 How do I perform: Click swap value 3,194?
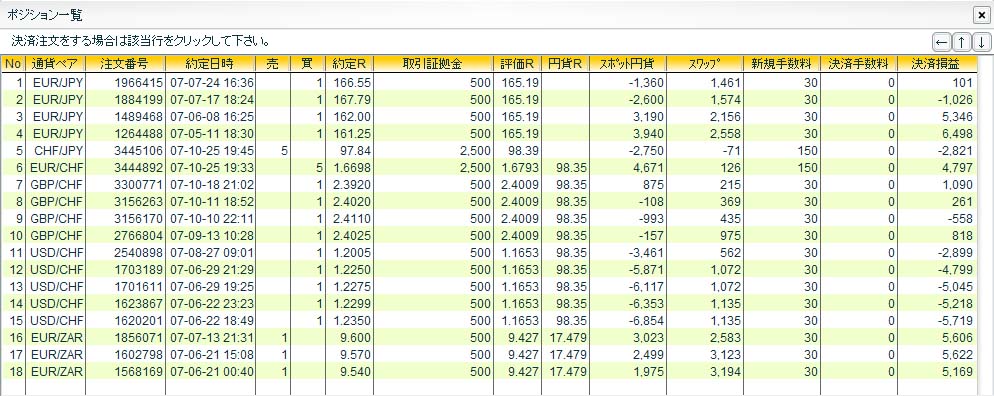(726, 372)
